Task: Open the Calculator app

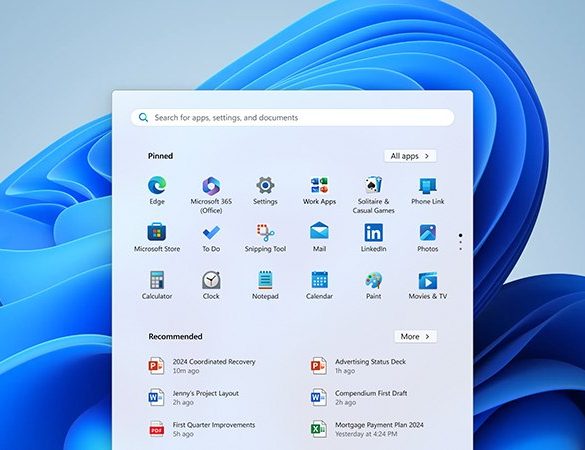Action: tap(157, 285)
